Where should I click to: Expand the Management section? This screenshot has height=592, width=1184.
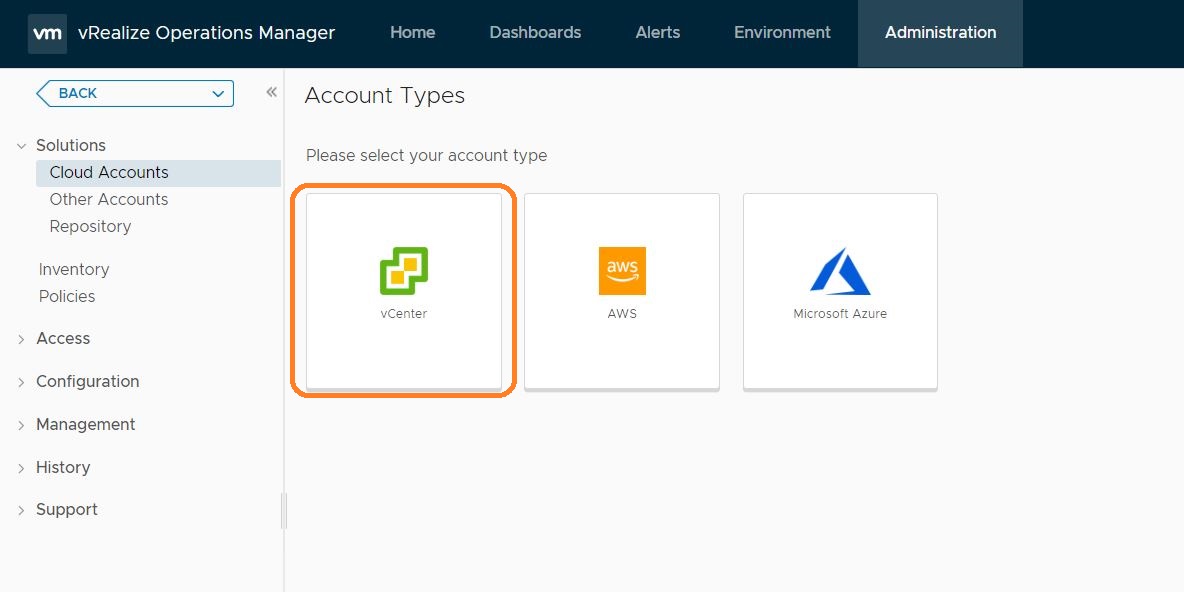point(20,424)
